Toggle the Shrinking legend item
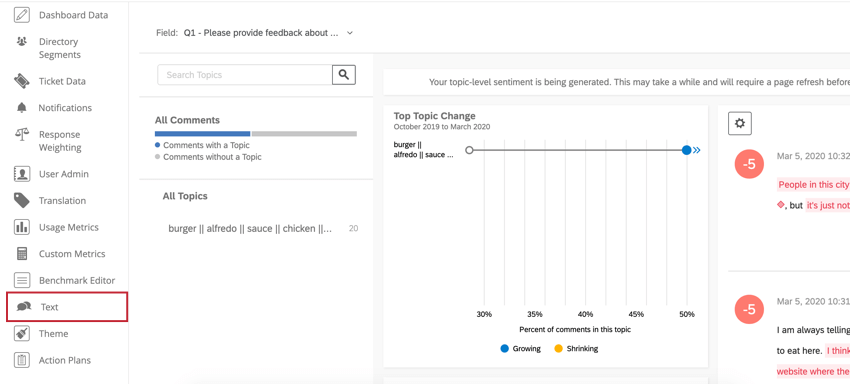 coord(576,349)
